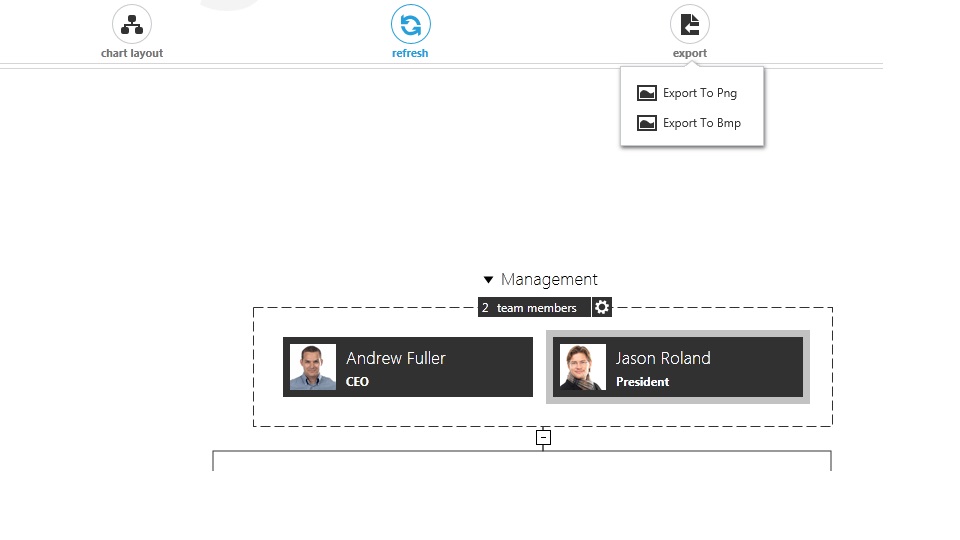Click the President title on Jason's card

[643, 382]
